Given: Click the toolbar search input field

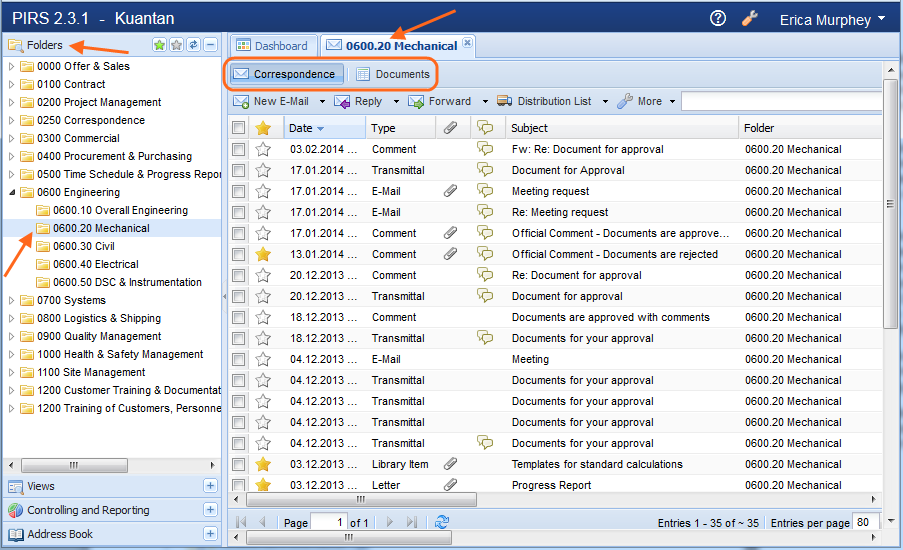Looking at the screenshot, I should (782, 101).
